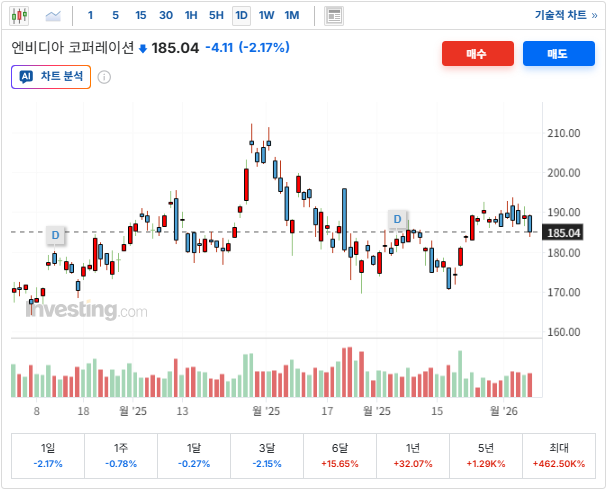This screenshot has height=490, width=607.
Task: Click the 월 '26 date axis label
Action: tap(504, 411)
